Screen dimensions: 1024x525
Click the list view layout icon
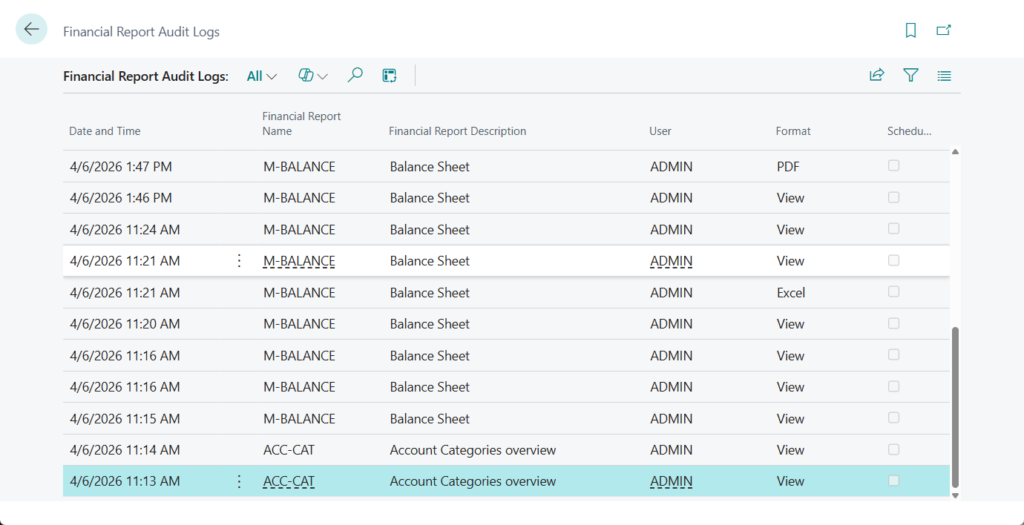[x=944, y=75]
